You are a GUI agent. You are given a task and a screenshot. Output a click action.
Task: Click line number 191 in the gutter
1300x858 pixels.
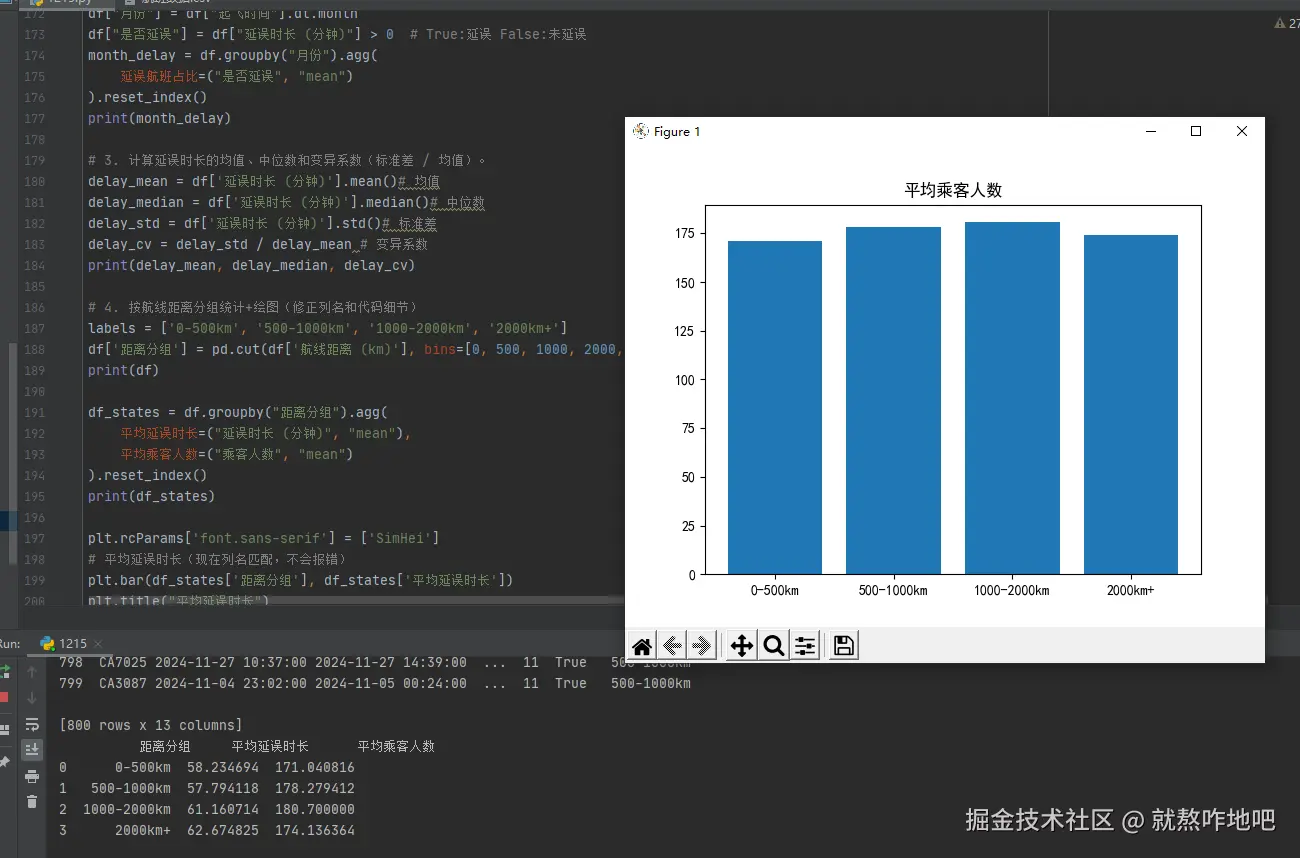(x=34, y=412)
